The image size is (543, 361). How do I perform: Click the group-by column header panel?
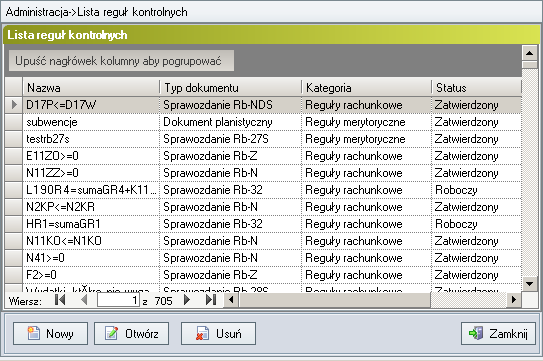121,61
